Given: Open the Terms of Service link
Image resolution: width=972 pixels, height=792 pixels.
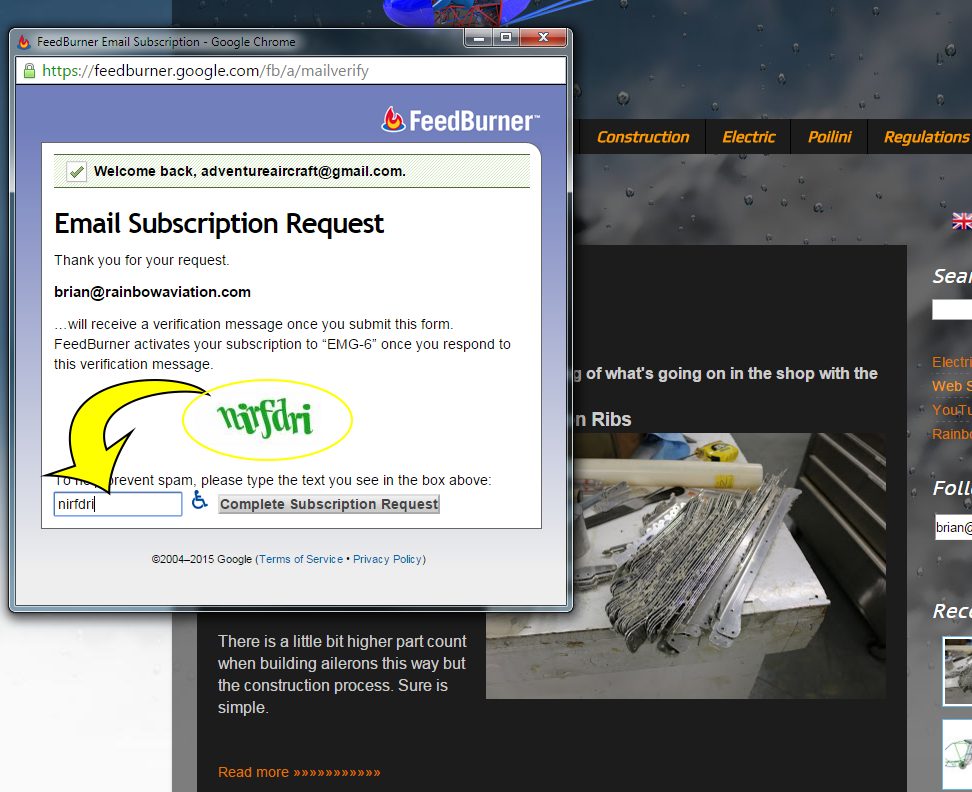Looking at the screenshot, I should 301,559.
